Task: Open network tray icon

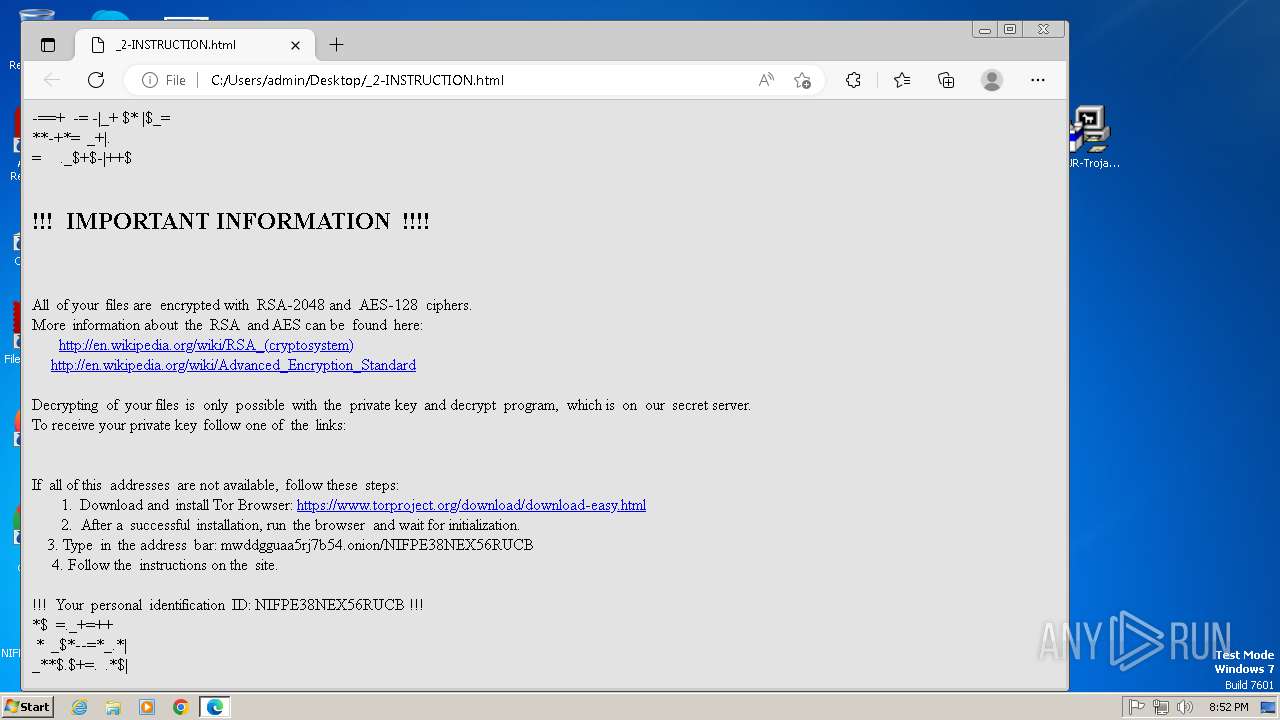Action: click(1161, 707)
